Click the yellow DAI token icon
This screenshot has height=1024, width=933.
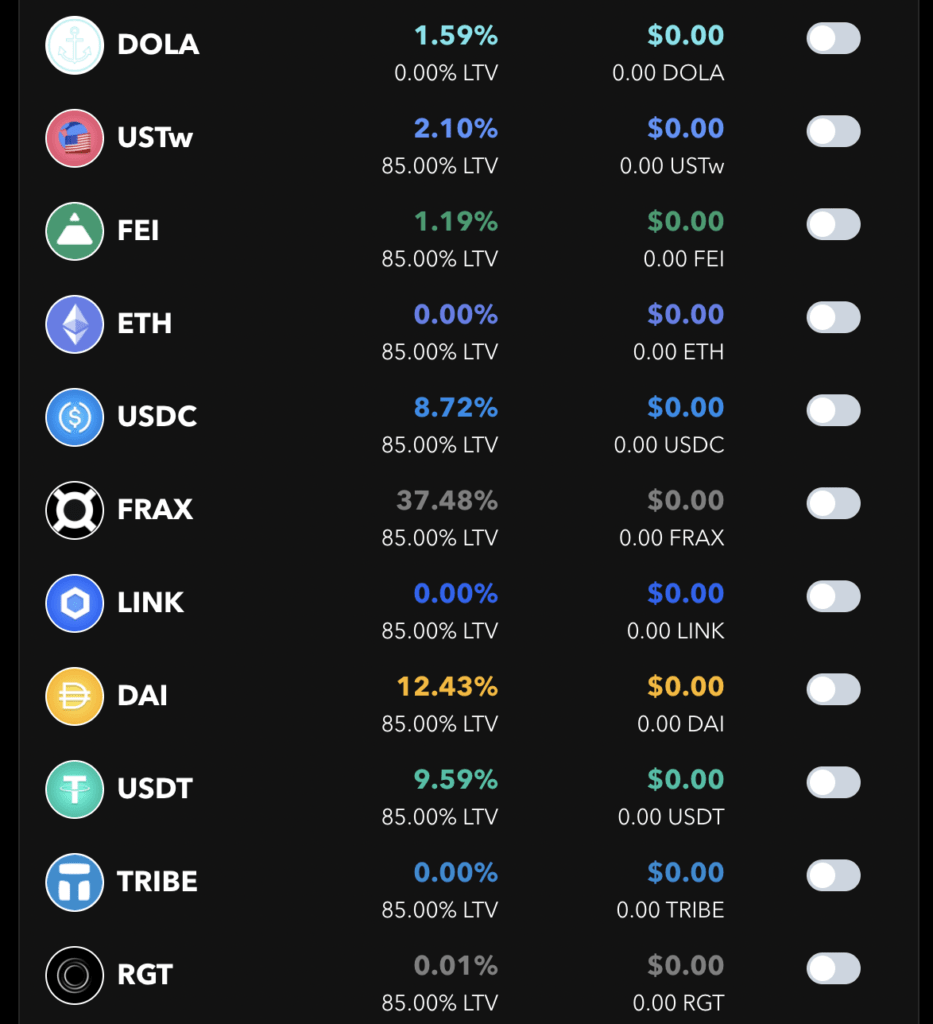pyautogui.click(x=74, y=696)
